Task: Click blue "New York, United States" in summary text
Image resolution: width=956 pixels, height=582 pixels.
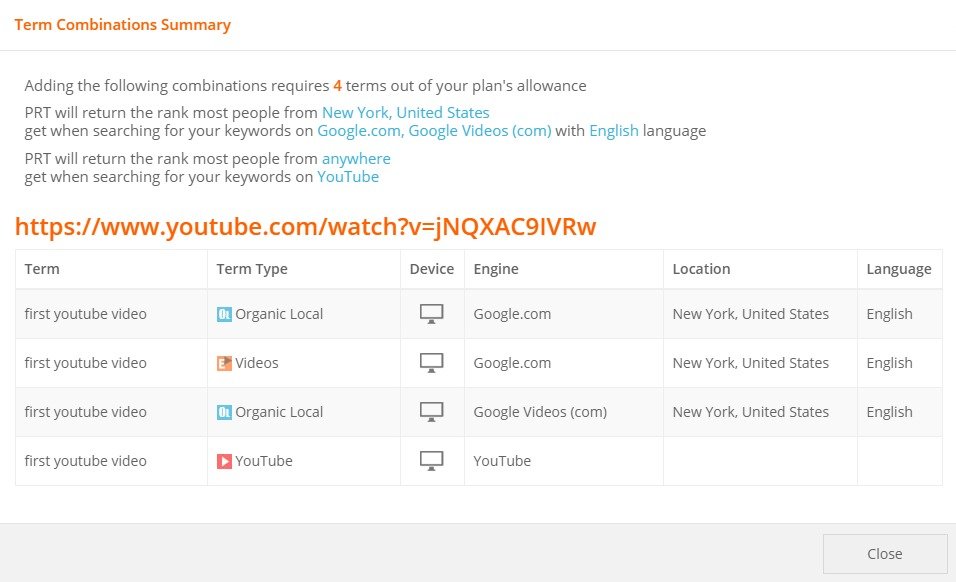Action: [x=405, y=113]
